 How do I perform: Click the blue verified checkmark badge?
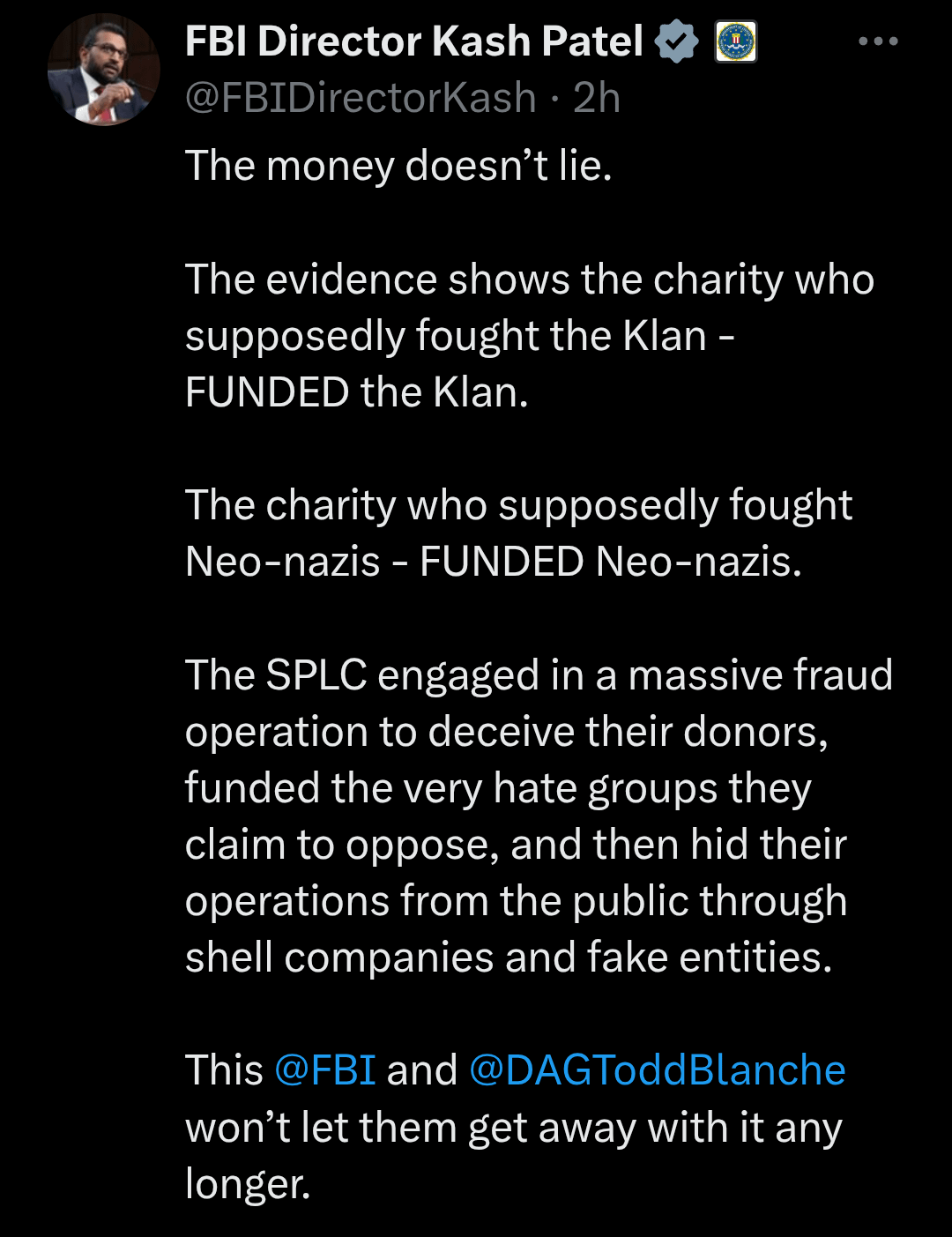point(676,42)
